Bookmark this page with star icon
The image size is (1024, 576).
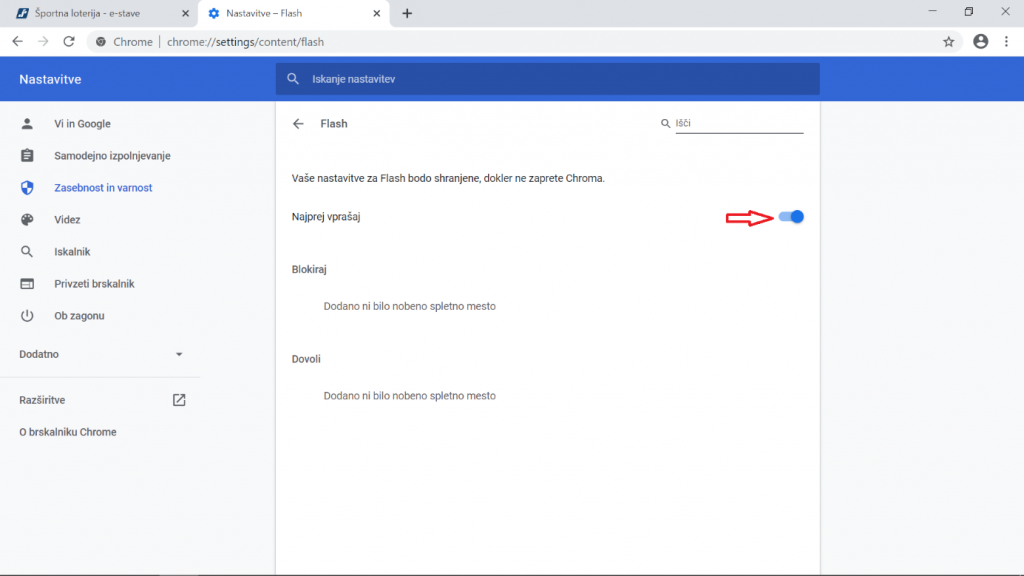coord(948,42)
